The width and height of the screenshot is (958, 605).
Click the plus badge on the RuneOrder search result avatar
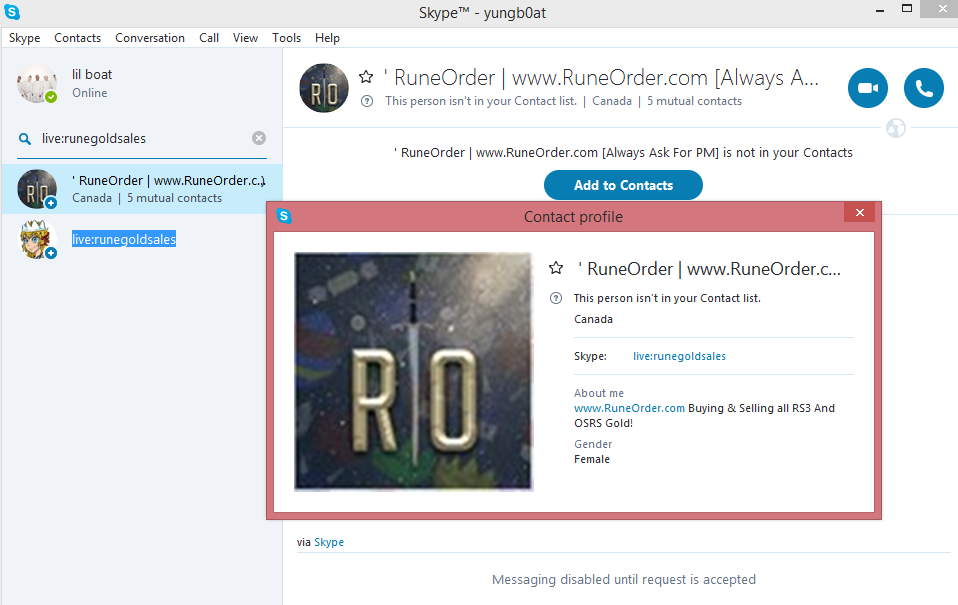tap(51, 203)
